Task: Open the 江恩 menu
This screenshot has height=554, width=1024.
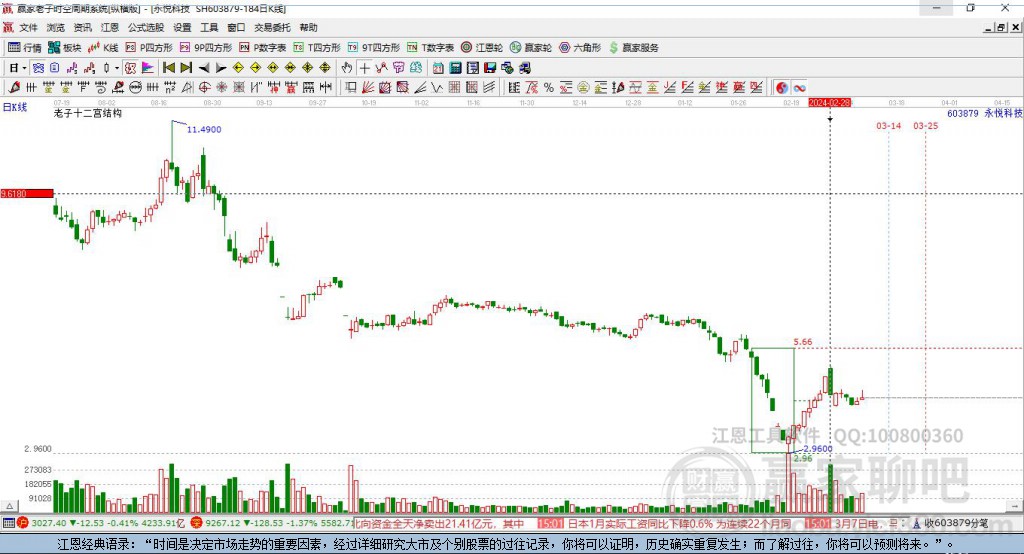Action: (x=110, y=27)
